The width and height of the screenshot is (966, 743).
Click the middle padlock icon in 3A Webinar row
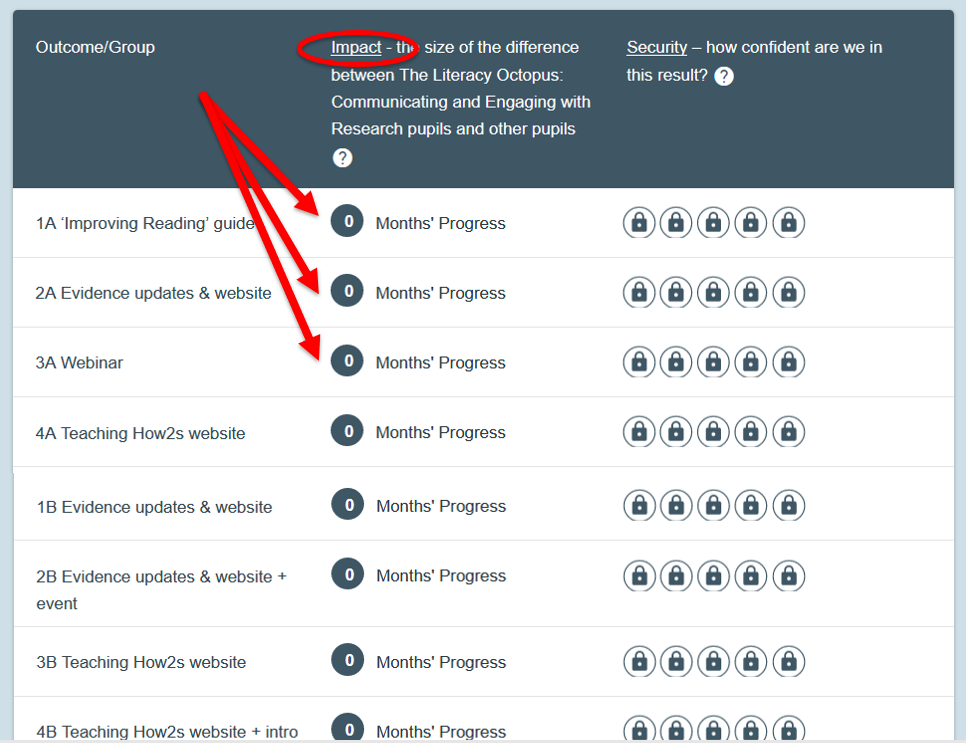tap(713, 362)
